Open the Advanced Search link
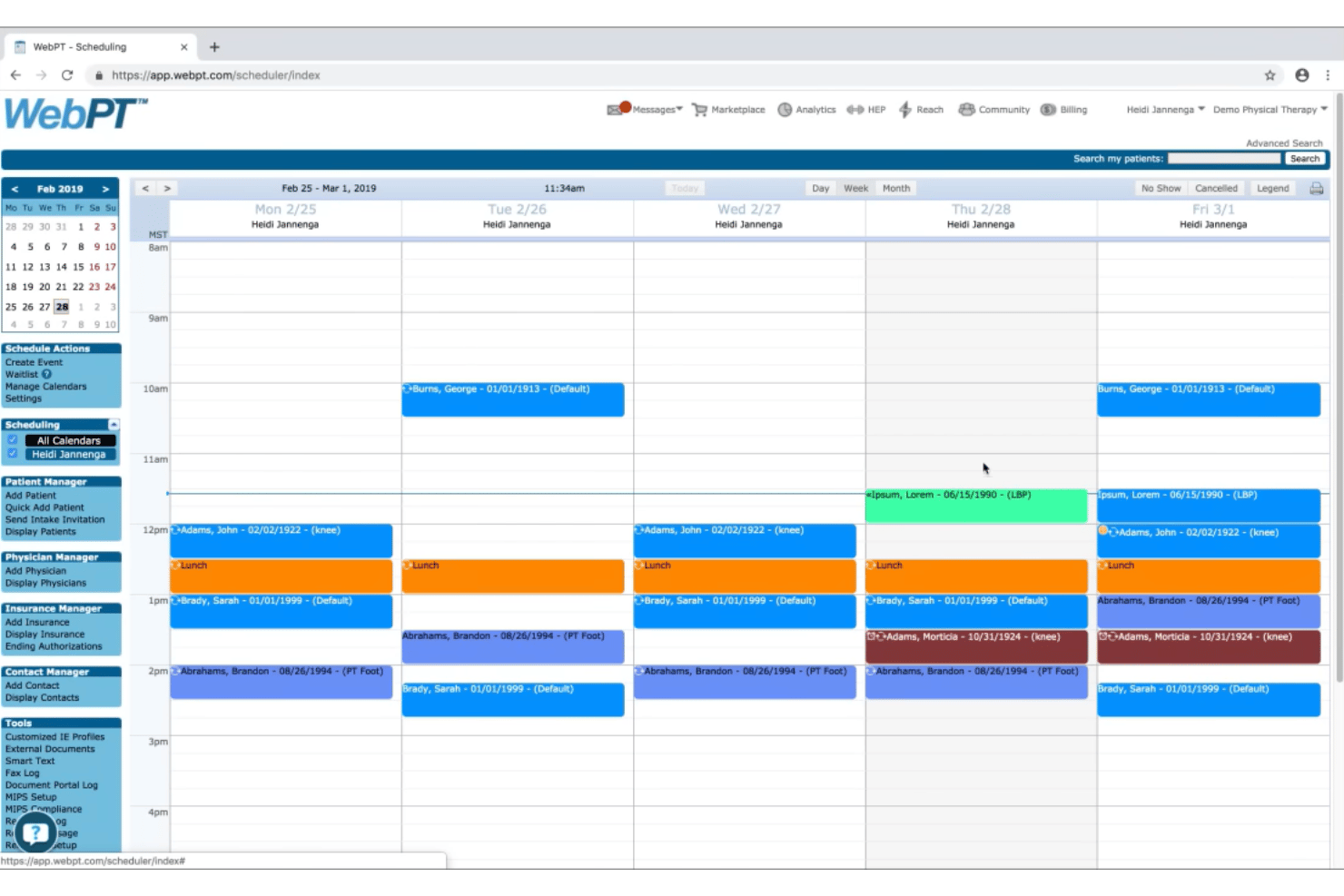The width and height of the screenshot is (1344, 896). click(x=1284, y=143)
